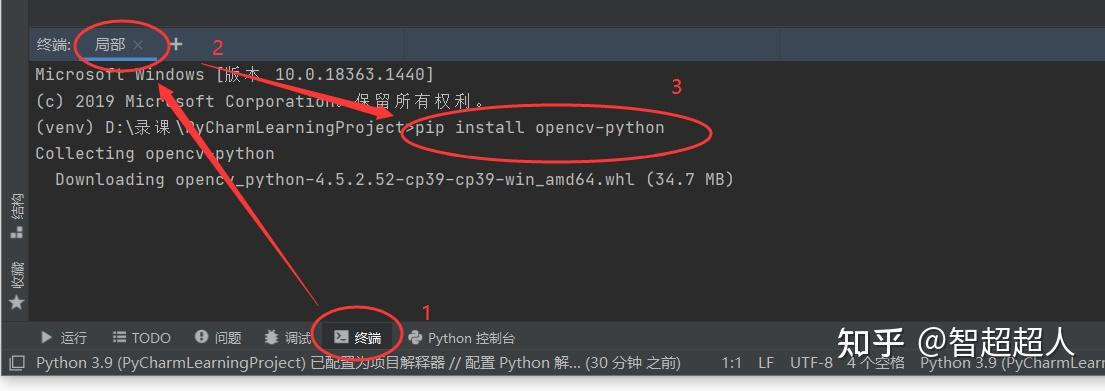The width and height of the screenshot is (1105, 391).
Task: Focus the pip install command line
Action: pos(540,128)
